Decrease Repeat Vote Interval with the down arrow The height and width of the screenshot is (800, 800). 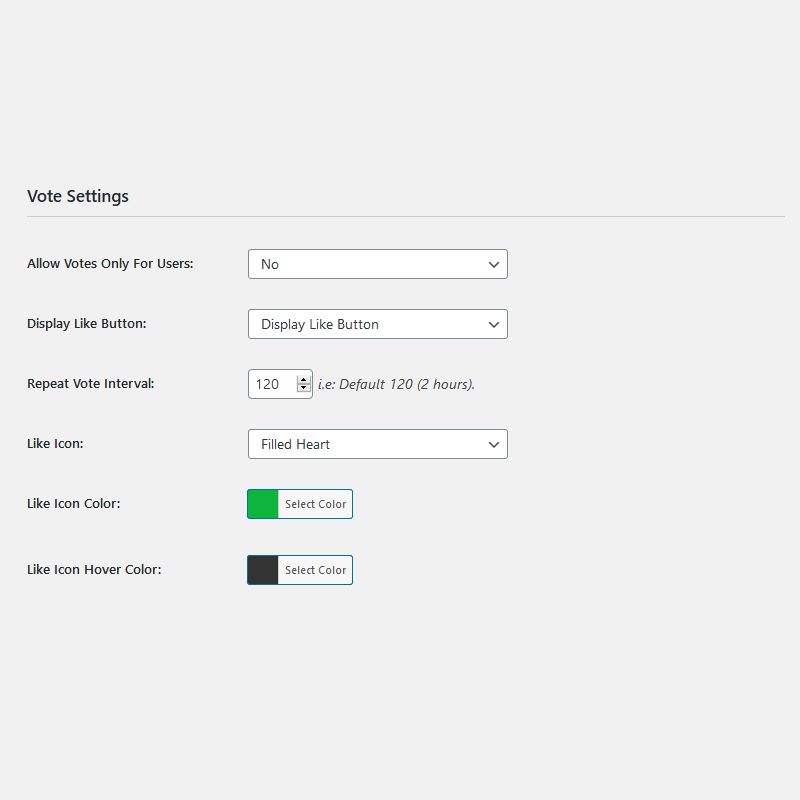pos(304,388)
